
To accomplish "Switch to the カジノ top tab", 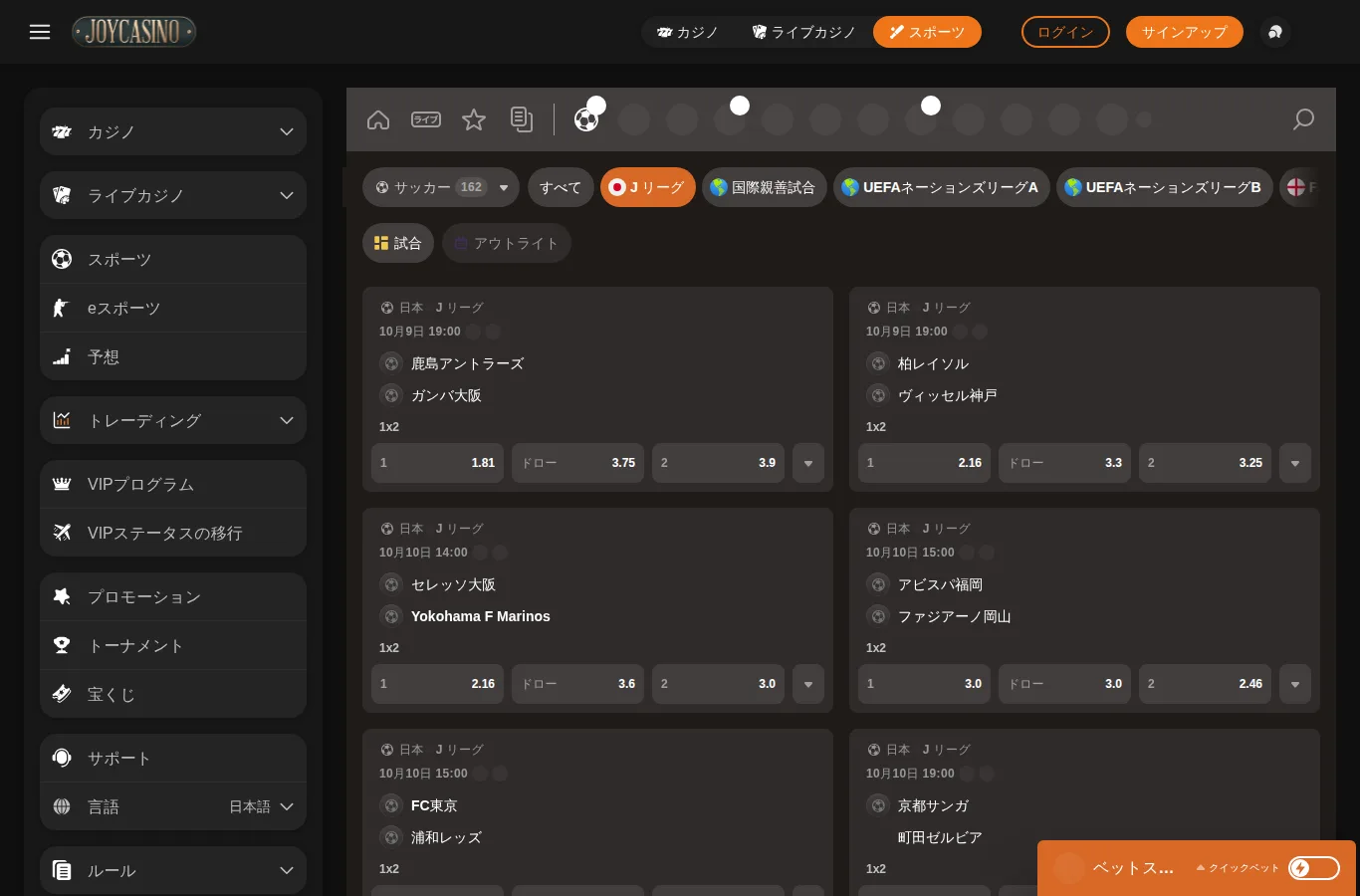I will pos(688,32).
